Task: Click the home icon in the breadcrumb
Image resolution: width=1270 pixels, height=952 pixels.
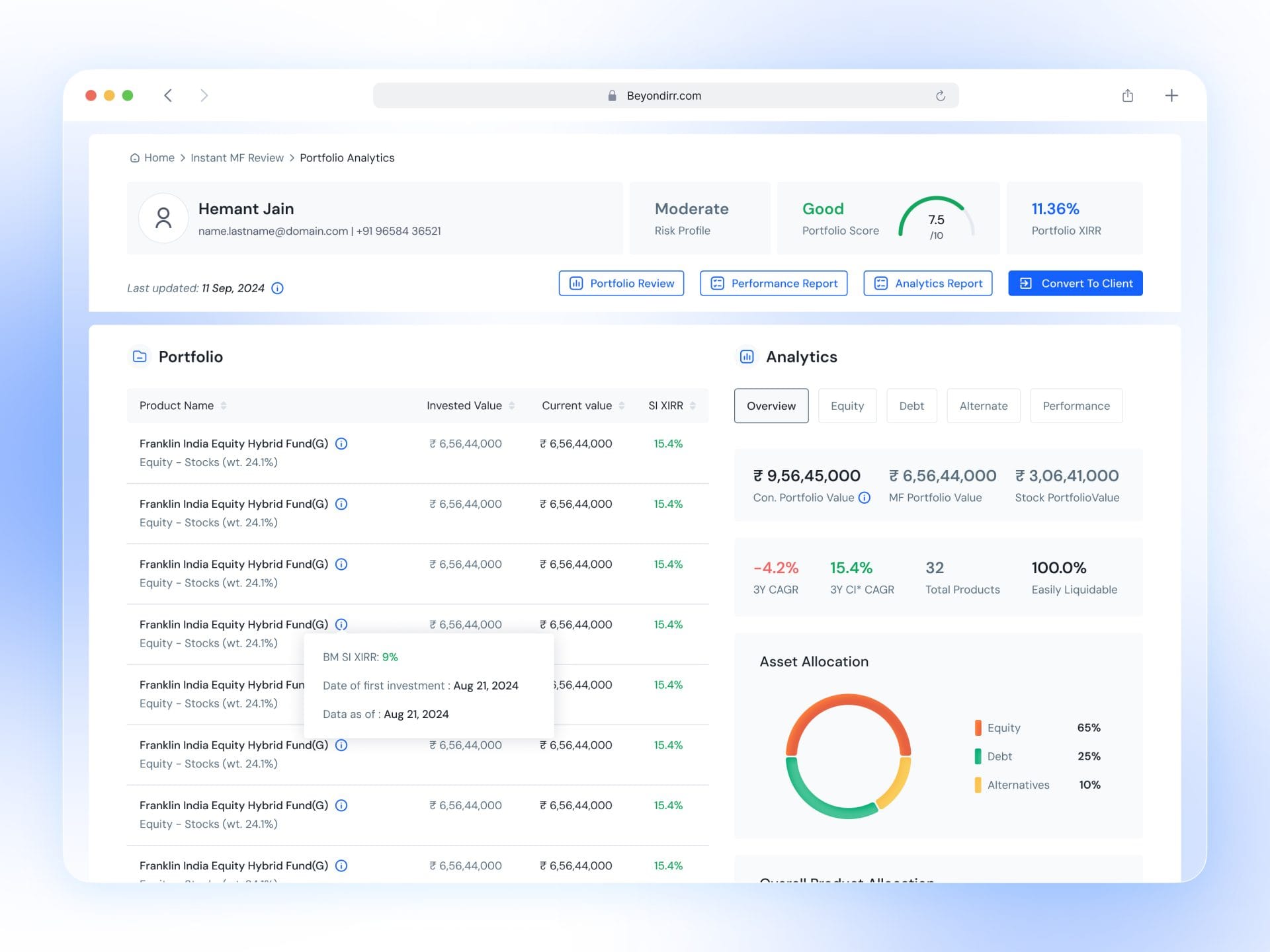Action: click(135, 158)
